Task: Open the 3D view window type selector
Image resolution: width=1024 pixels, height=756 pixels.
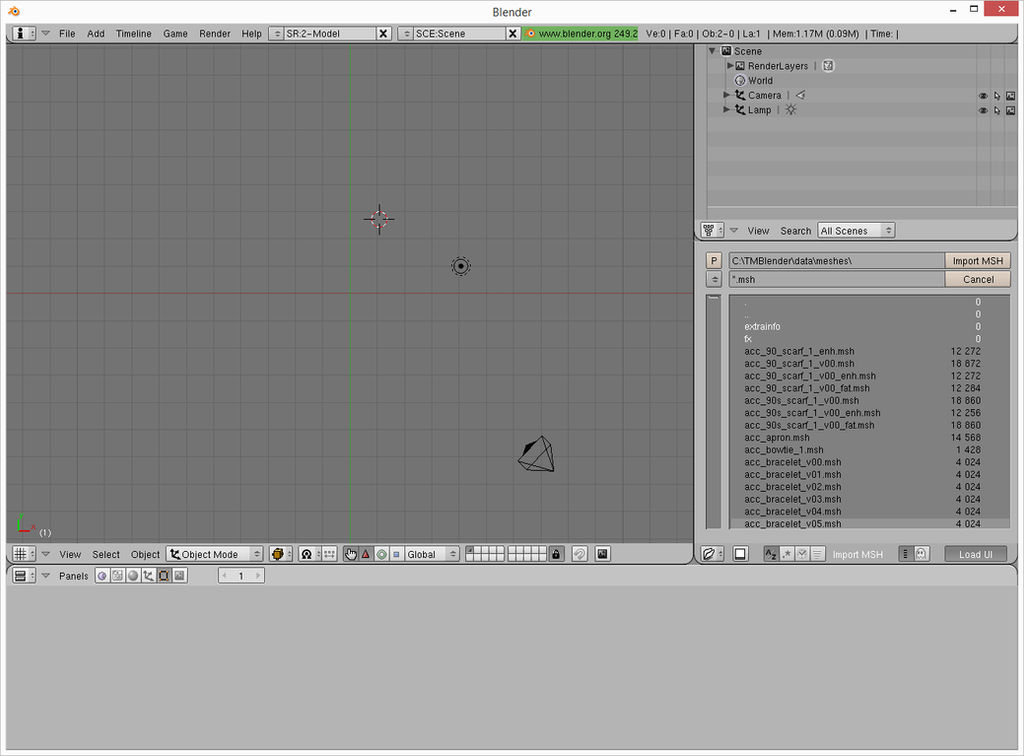Action: (24, 554)
